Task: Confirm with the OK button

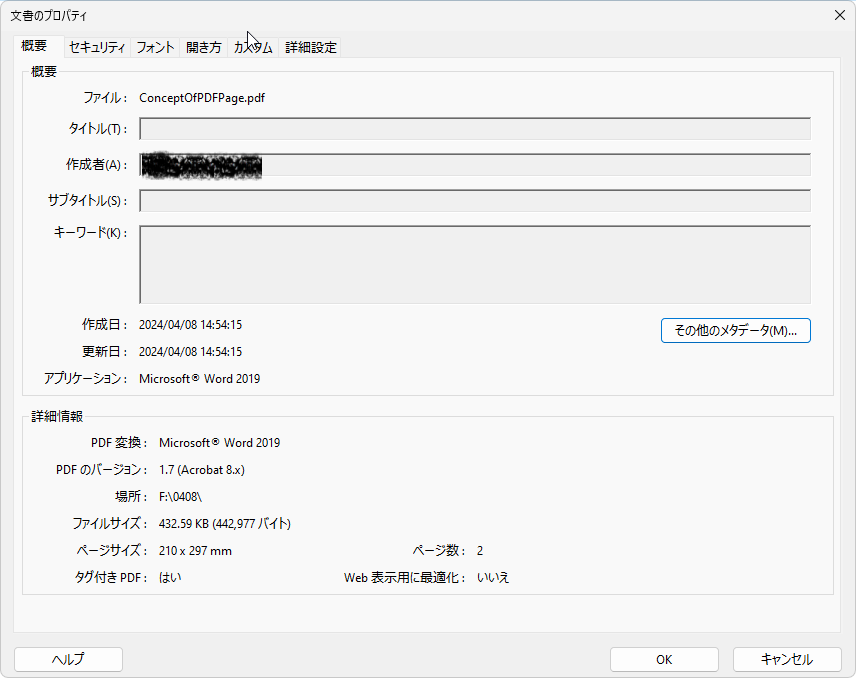Action: [x=664, y=659]
